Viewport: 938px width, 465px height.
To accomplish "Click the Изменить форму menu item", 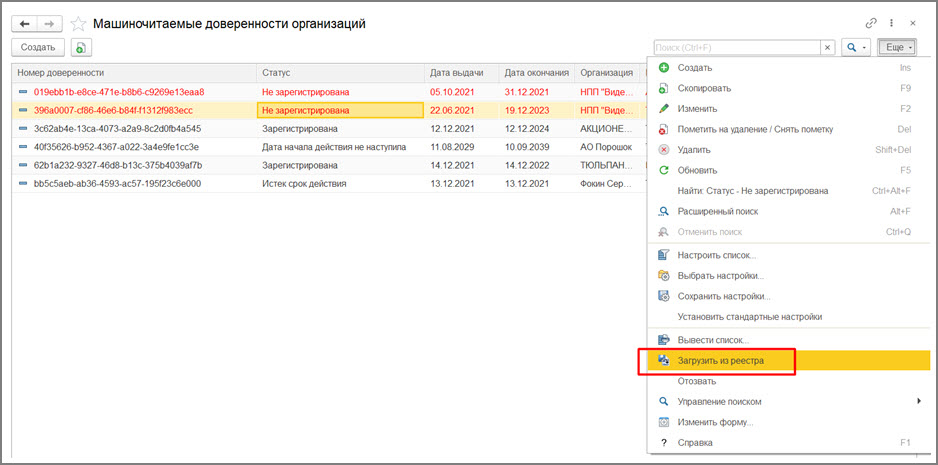I will [715, 422].
